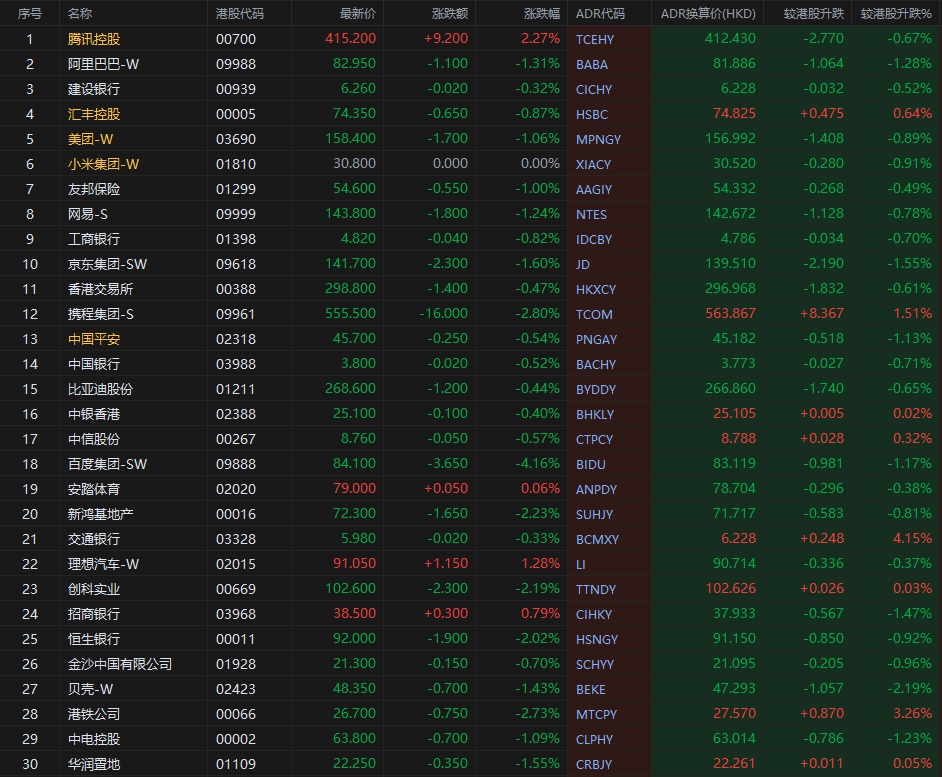The height and width of the screenshot is (777, 942).
Task: Click the -4.16% change value
Action: (537, 464)
